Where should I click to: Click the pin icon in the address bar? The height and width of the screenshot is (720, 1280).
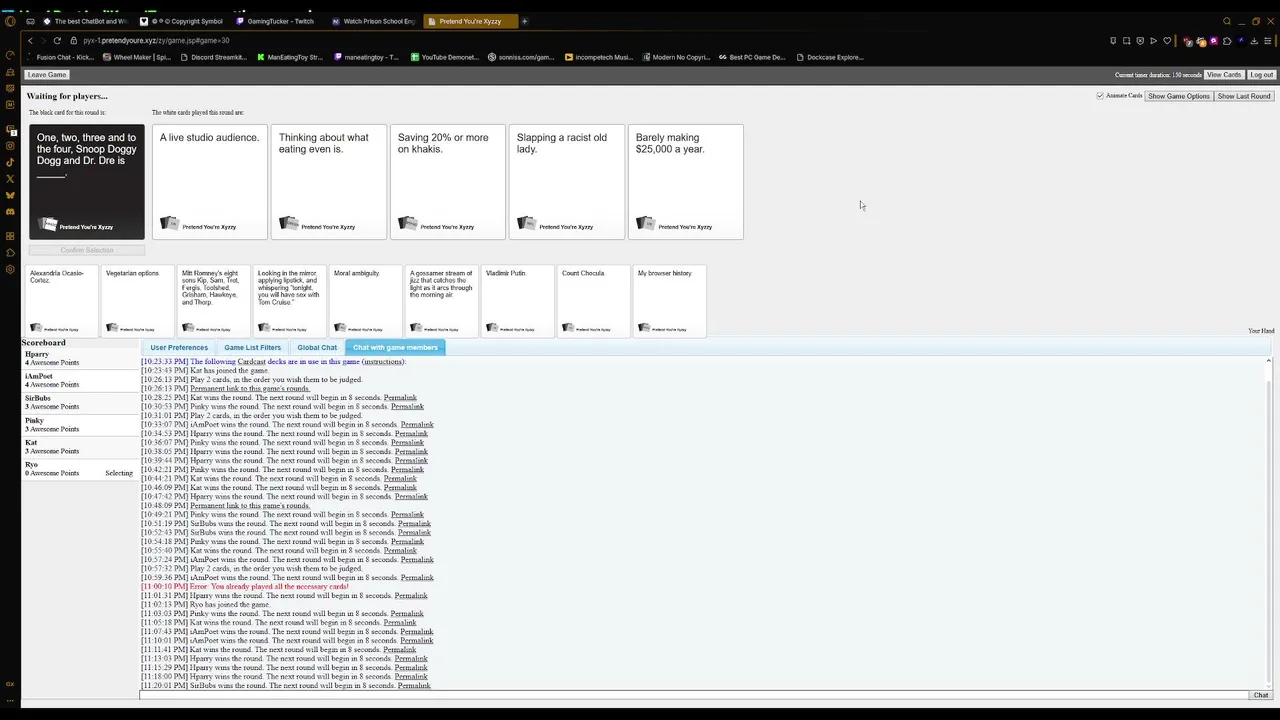click(1113, 41)
